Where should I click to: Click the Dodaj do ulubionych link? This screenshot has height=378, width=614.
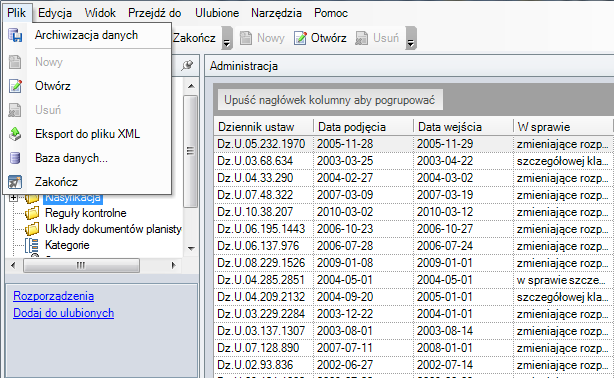click(63, 313)
